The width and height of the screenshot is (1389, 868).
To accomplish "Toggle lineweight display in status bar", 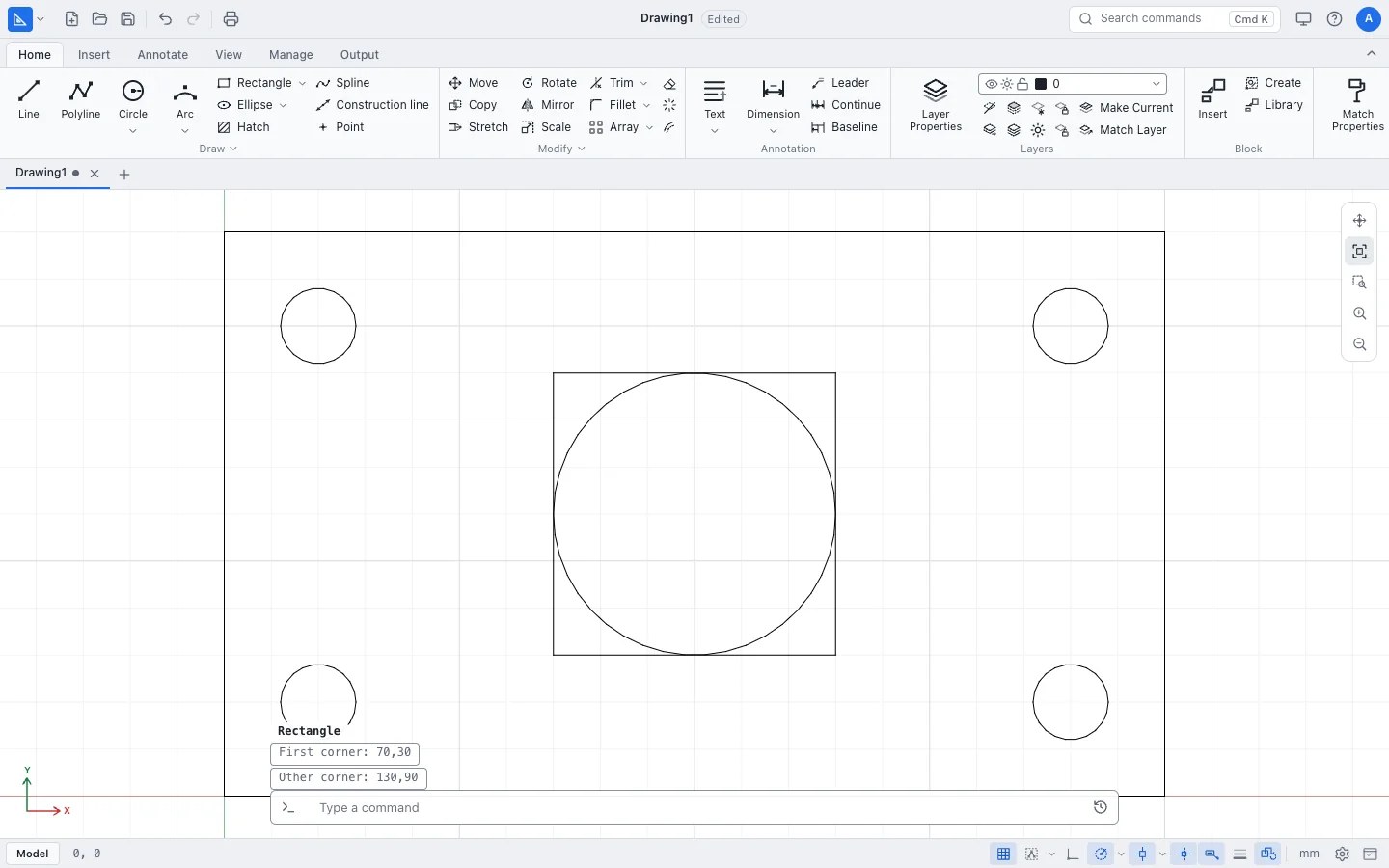I will (x=1240, y=854).
